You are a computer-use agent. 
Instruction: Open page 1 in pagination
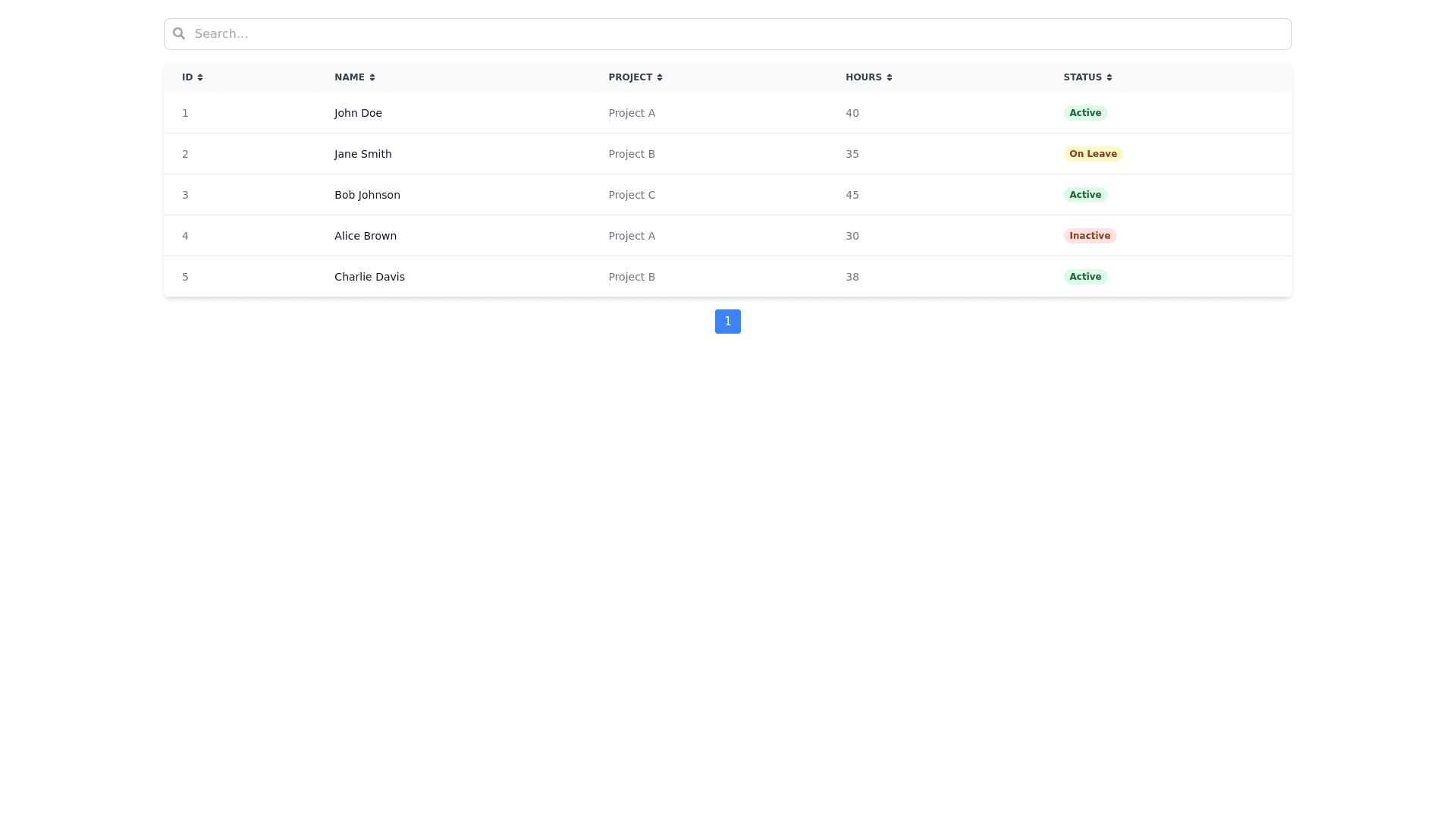tap(727, 321)
